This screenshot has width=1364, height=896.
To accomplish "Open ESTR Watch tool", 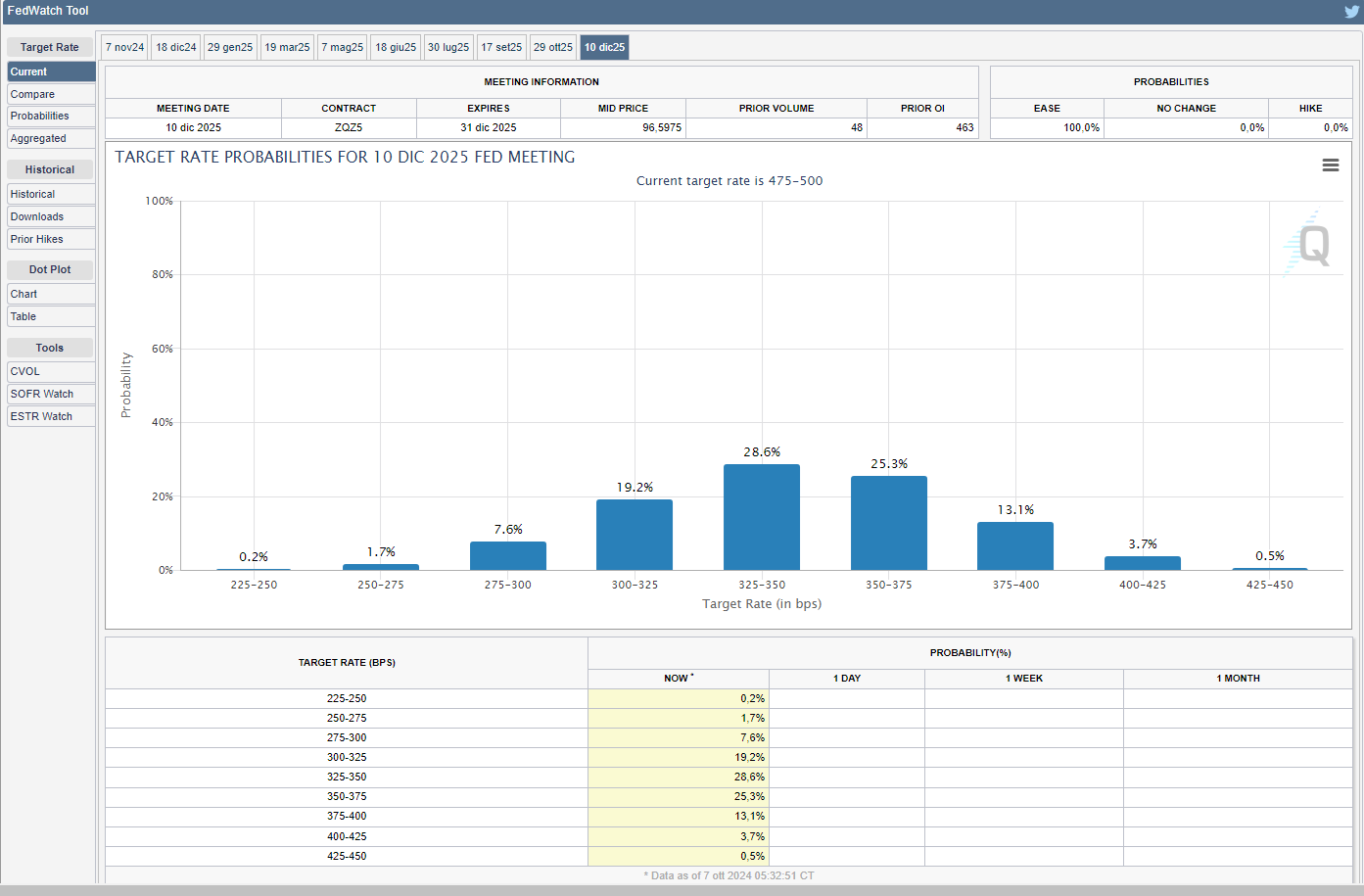I will 51,416.
